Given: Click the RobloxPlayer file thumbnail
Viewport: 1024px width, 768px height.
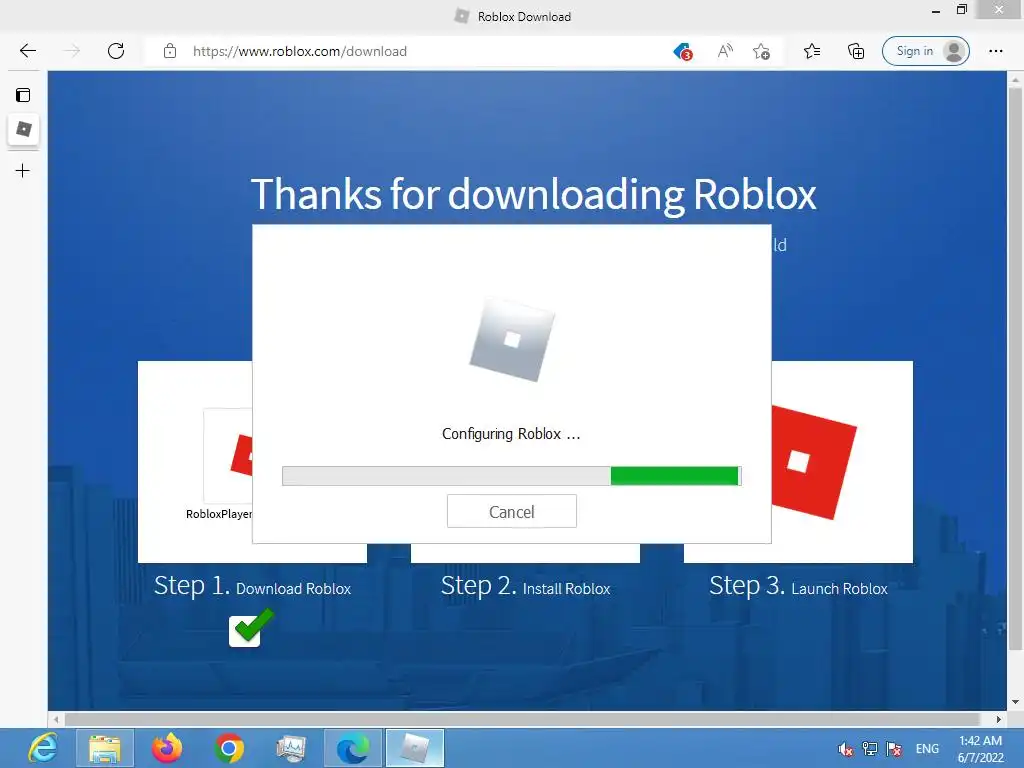Looking at the screenshot, I should click(x=228, y=456).
